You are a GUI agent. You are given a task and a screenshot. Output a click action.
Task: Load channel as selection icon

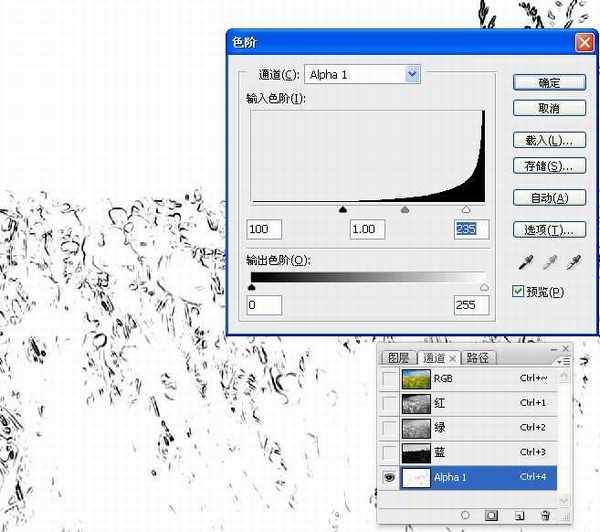coord(465,515)
